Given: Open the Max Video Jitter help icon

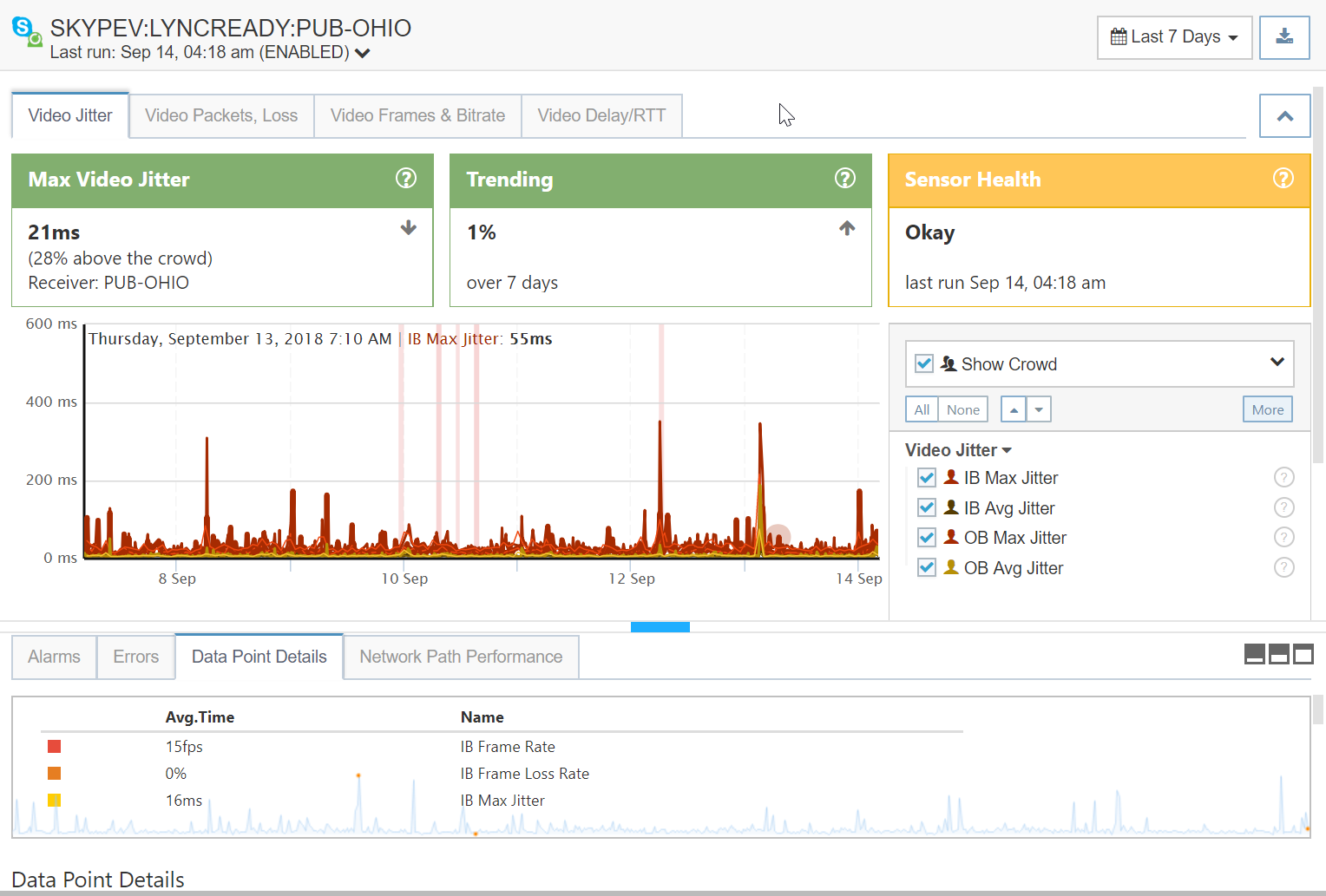Looking at the screenshot, I should pos(406,178).
